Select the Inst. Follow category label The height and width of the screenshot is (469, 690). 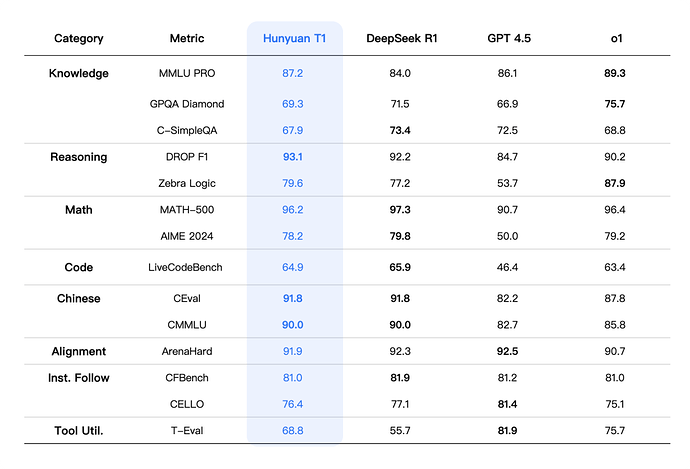click(x=79, y=377)
